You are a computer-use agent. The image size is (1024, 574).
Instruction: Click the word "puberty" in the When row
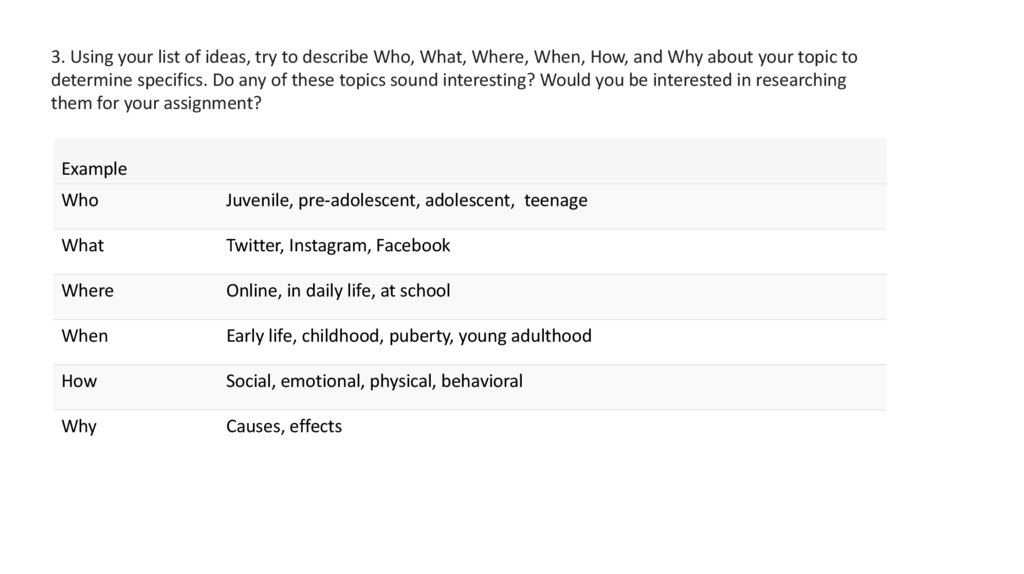(421, 336)
